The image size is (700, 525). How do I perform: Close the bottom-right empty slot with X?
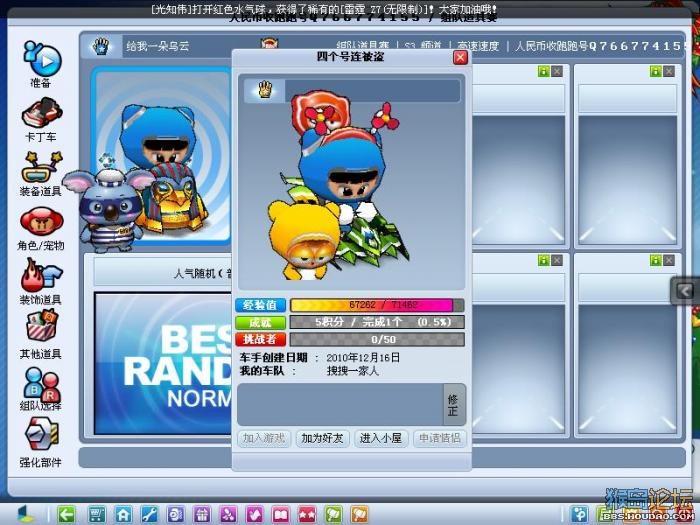669,260
